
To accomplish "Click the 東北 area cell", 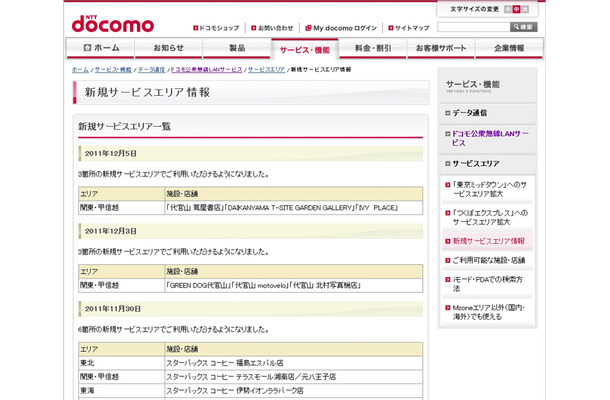I will [x=121, y=363].
